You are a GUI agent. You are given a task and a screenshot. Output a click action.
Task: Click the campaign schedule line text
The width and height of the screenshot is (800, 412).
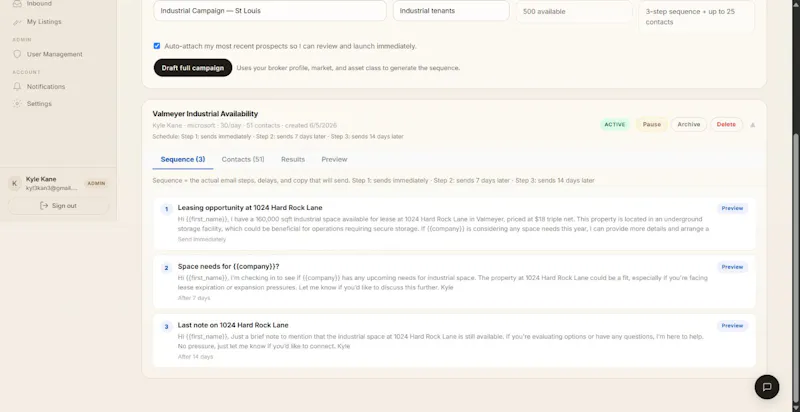(278, 137)
